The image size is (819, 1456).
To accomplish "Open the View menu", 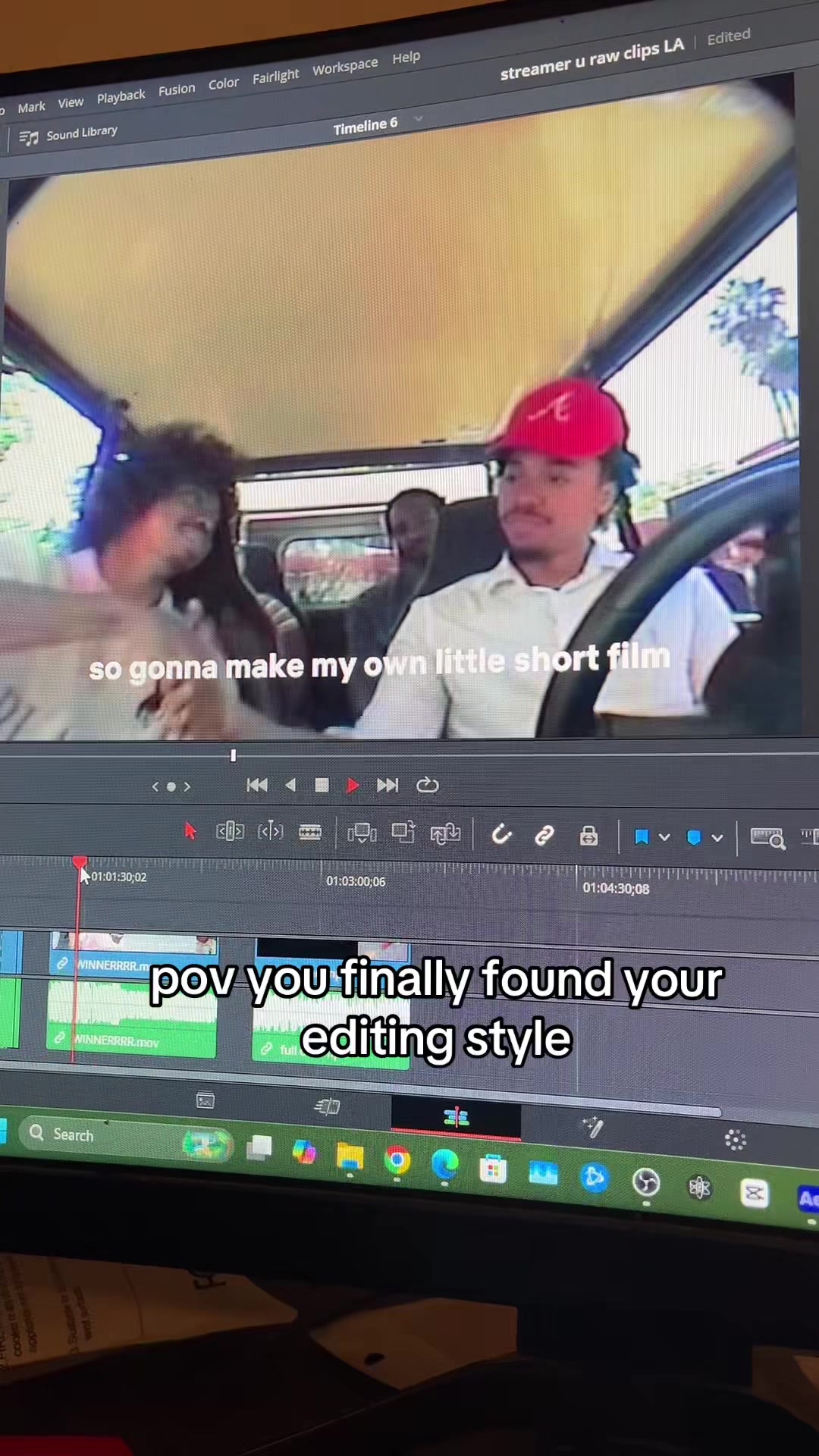I will (x=71, y=102).
